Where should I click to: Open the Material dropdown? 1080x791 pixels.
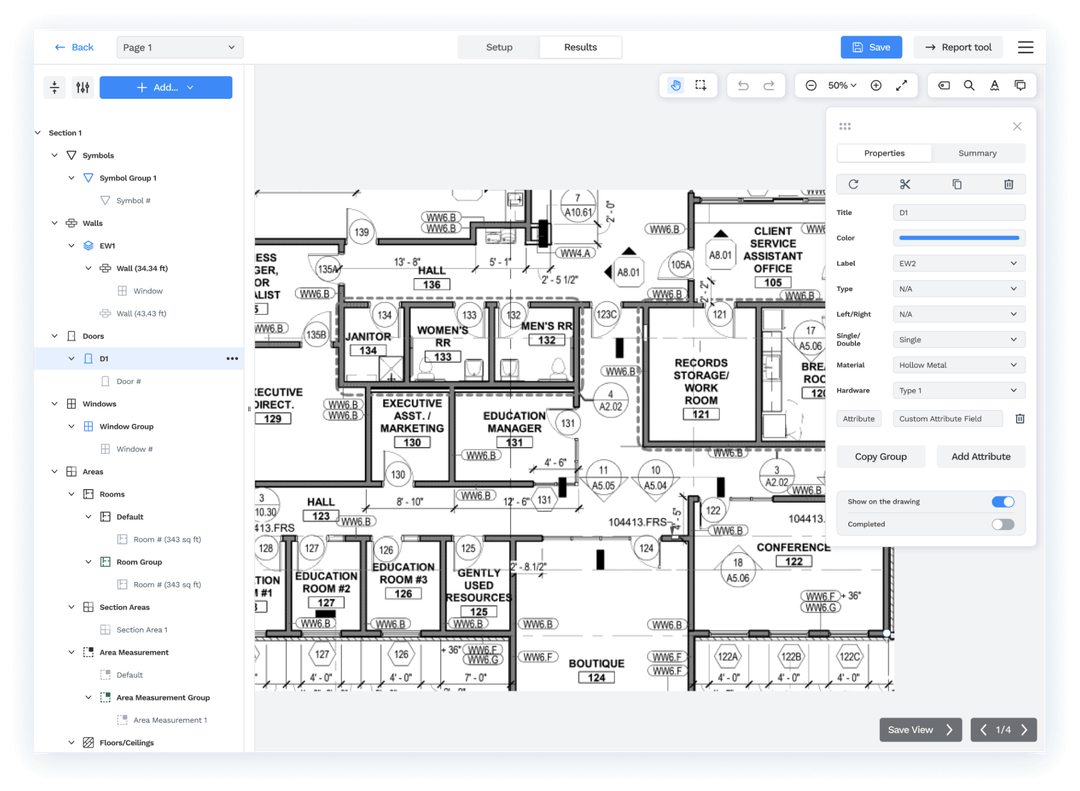point(958,365)
